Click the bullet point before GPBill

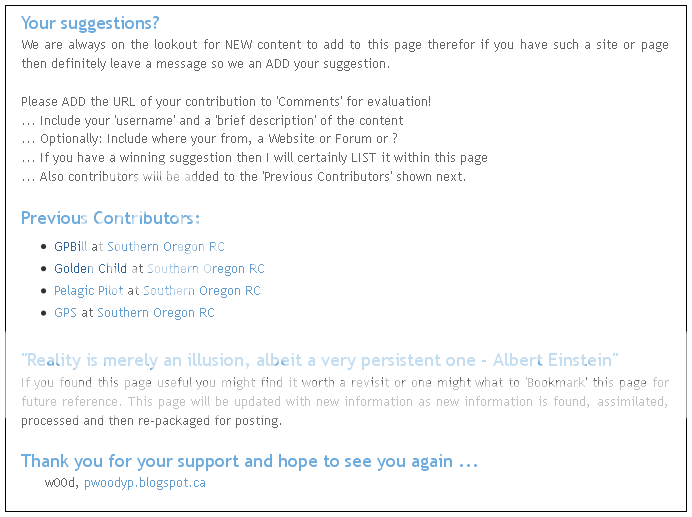click(x=43, y=247)
